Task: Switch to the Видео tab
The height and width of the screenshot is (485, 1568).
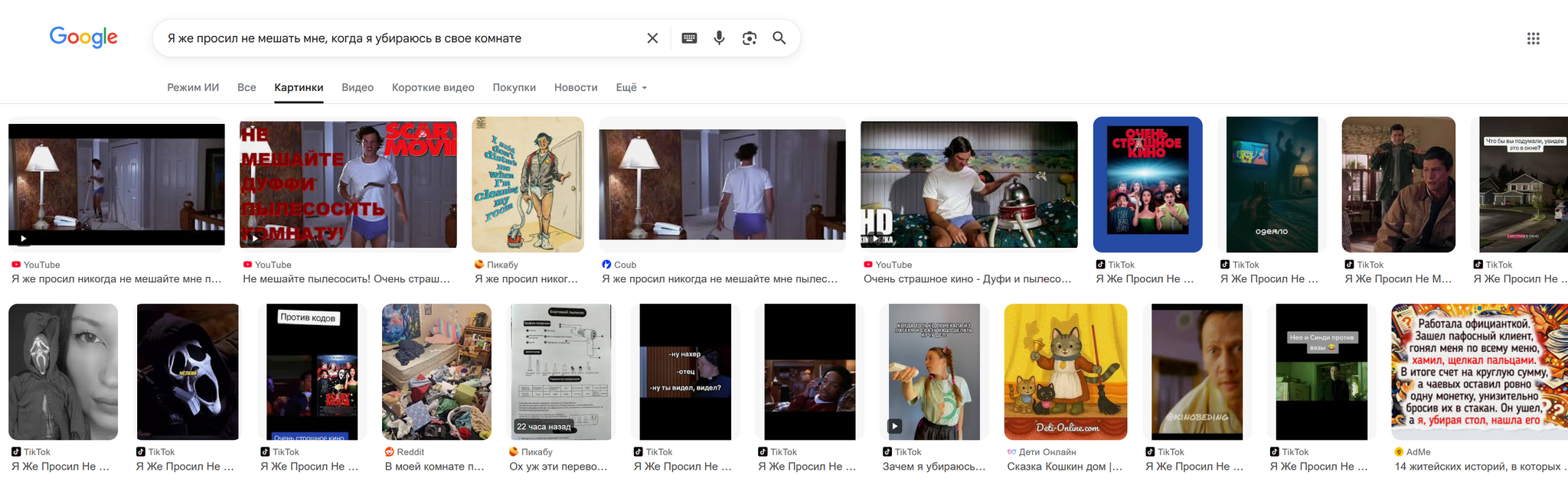Action: [358, 88]
